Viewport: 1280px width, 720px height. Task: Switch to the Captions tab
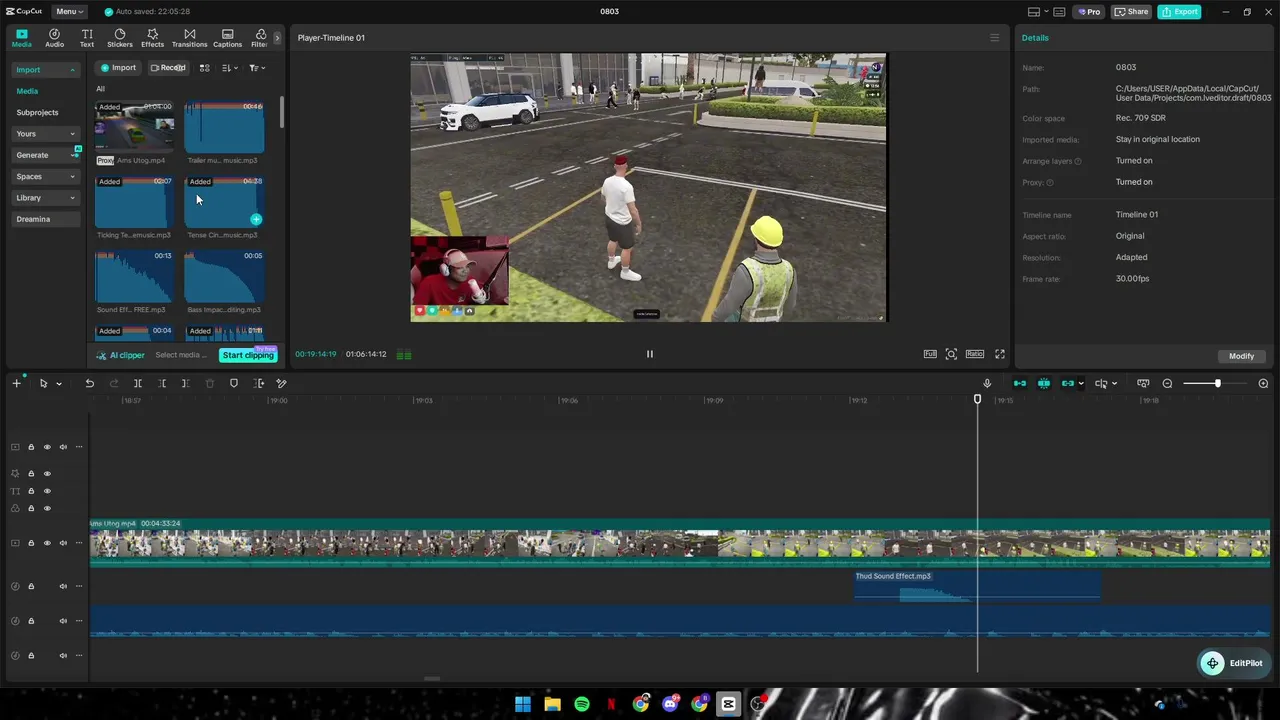[227, 38]
